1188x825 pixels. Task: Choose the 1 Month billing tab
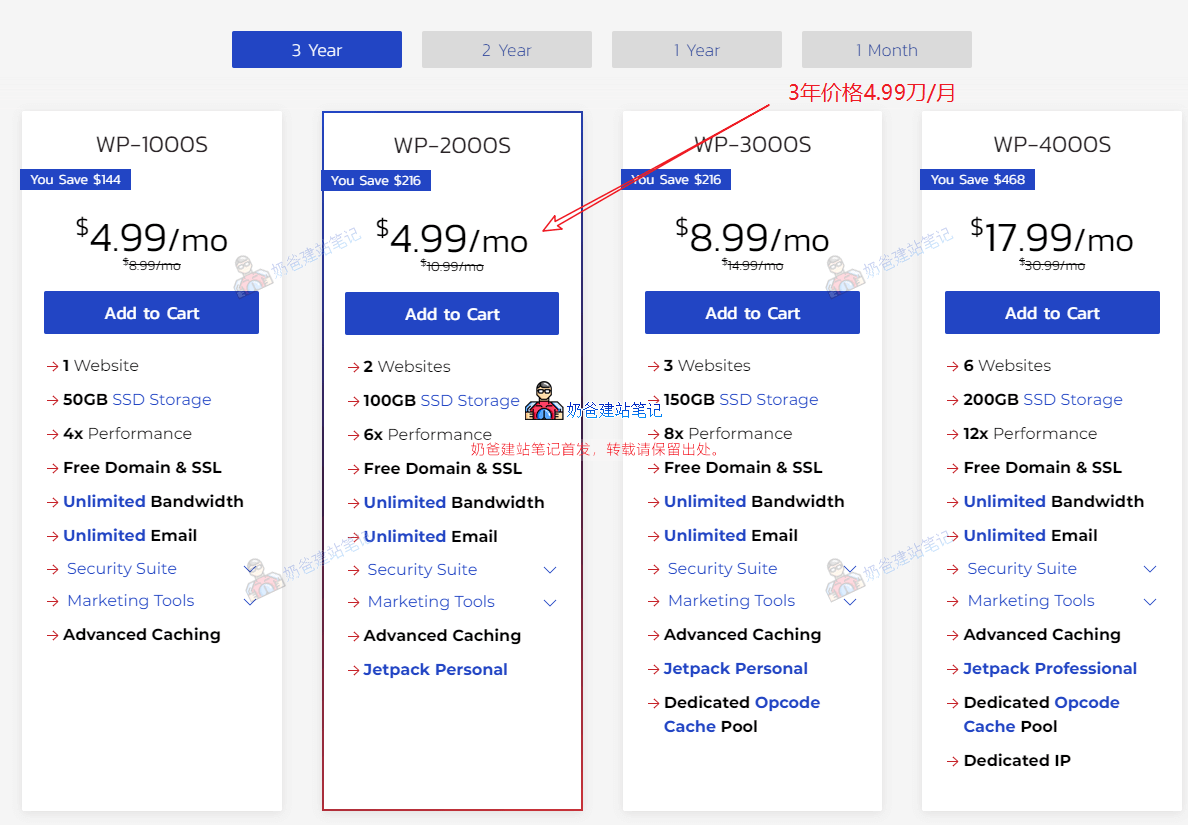(x=886, y=50)
